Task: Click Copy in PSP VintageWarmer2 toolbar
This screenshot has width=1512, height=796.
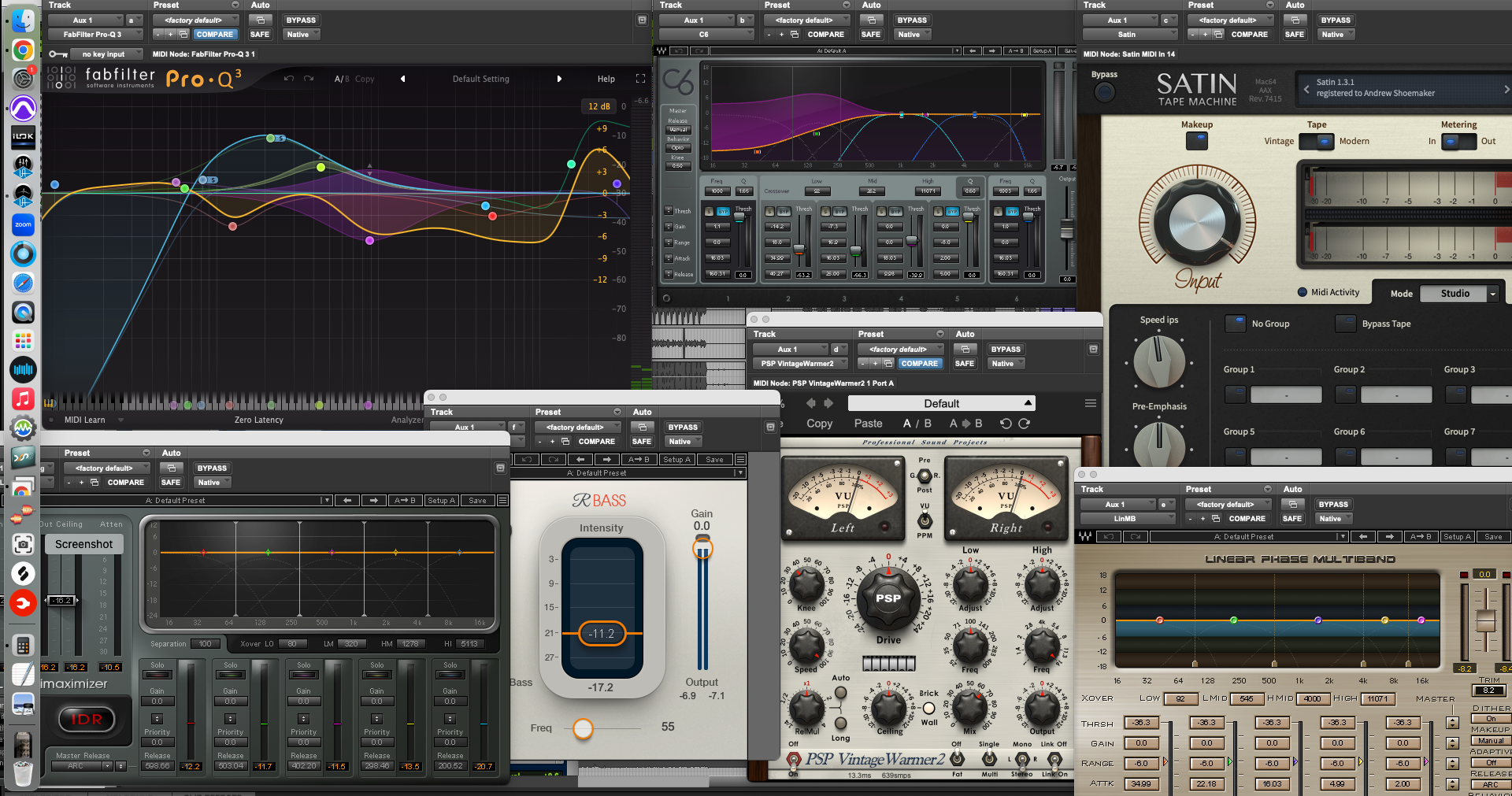Action: tap(819, 424)
